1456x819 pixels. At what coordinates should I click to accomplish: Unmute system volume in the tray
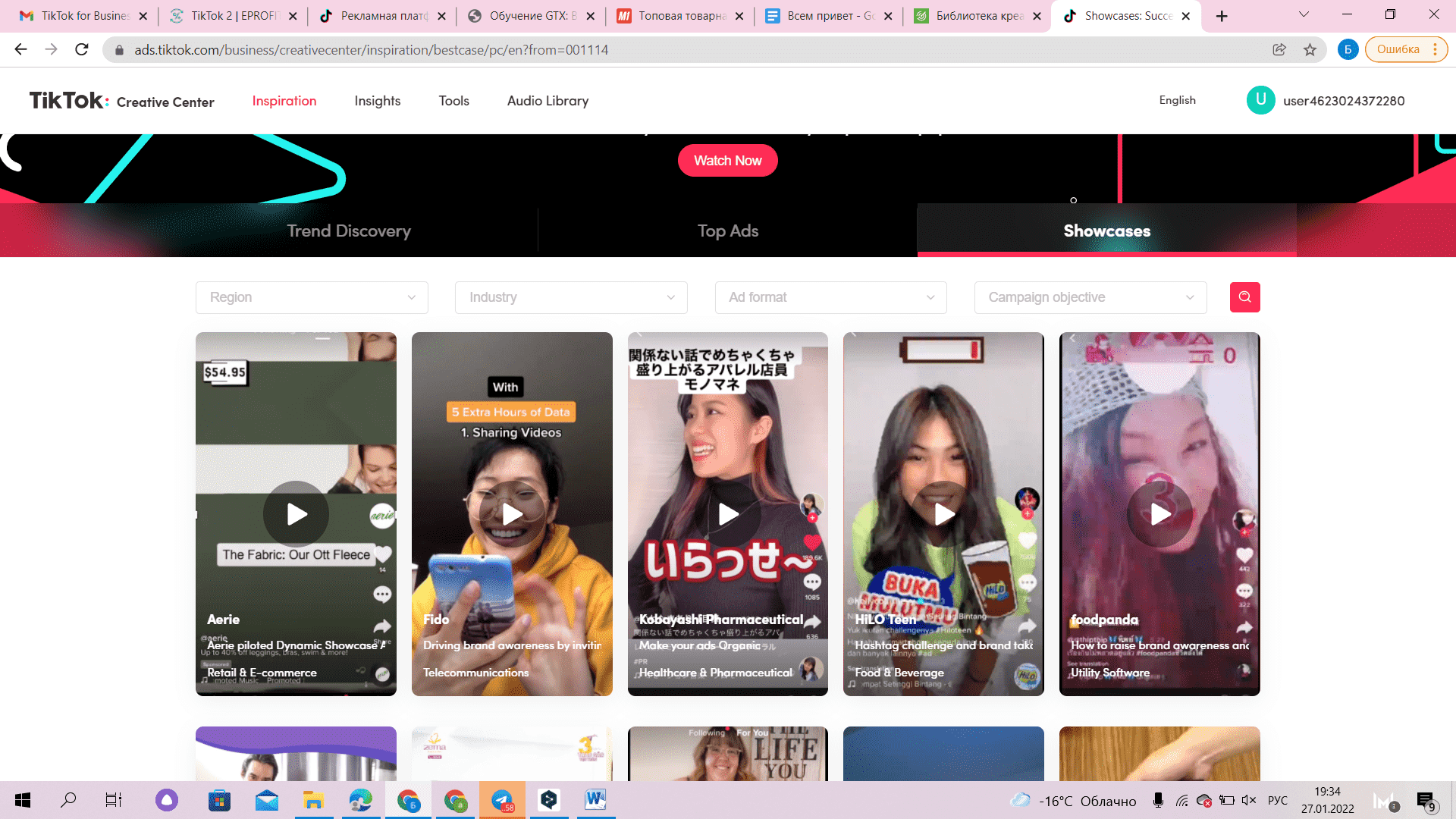tap(1249, 800)
